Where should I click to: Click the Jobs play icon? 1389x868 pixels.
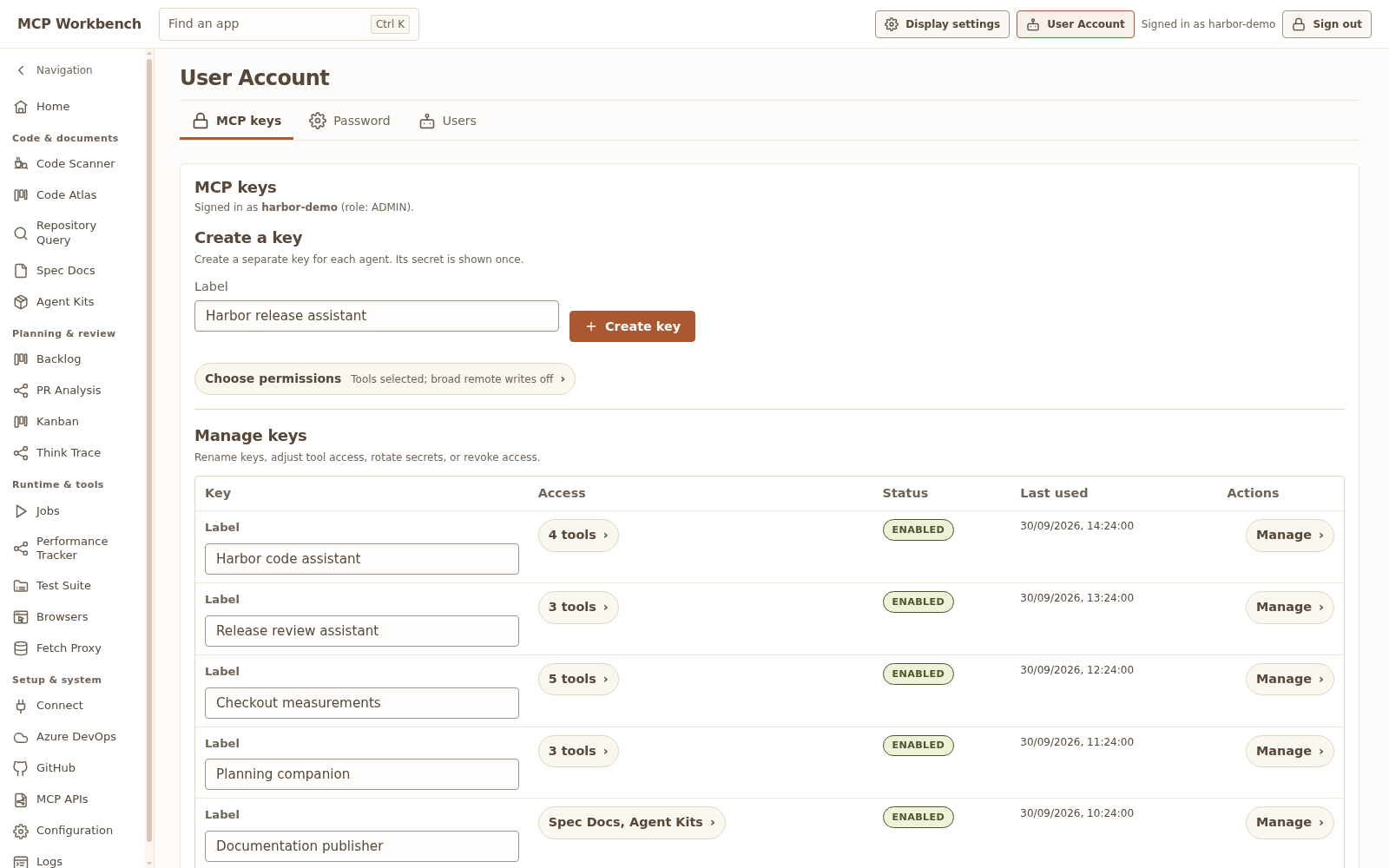[21, 511]
